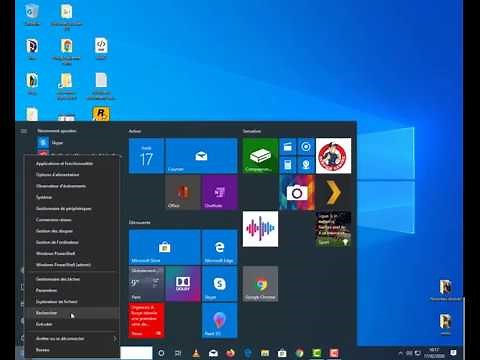Viewport: 480px width, 360px height.
Task: Open the clock and date in tray
Action: point(434,353)
